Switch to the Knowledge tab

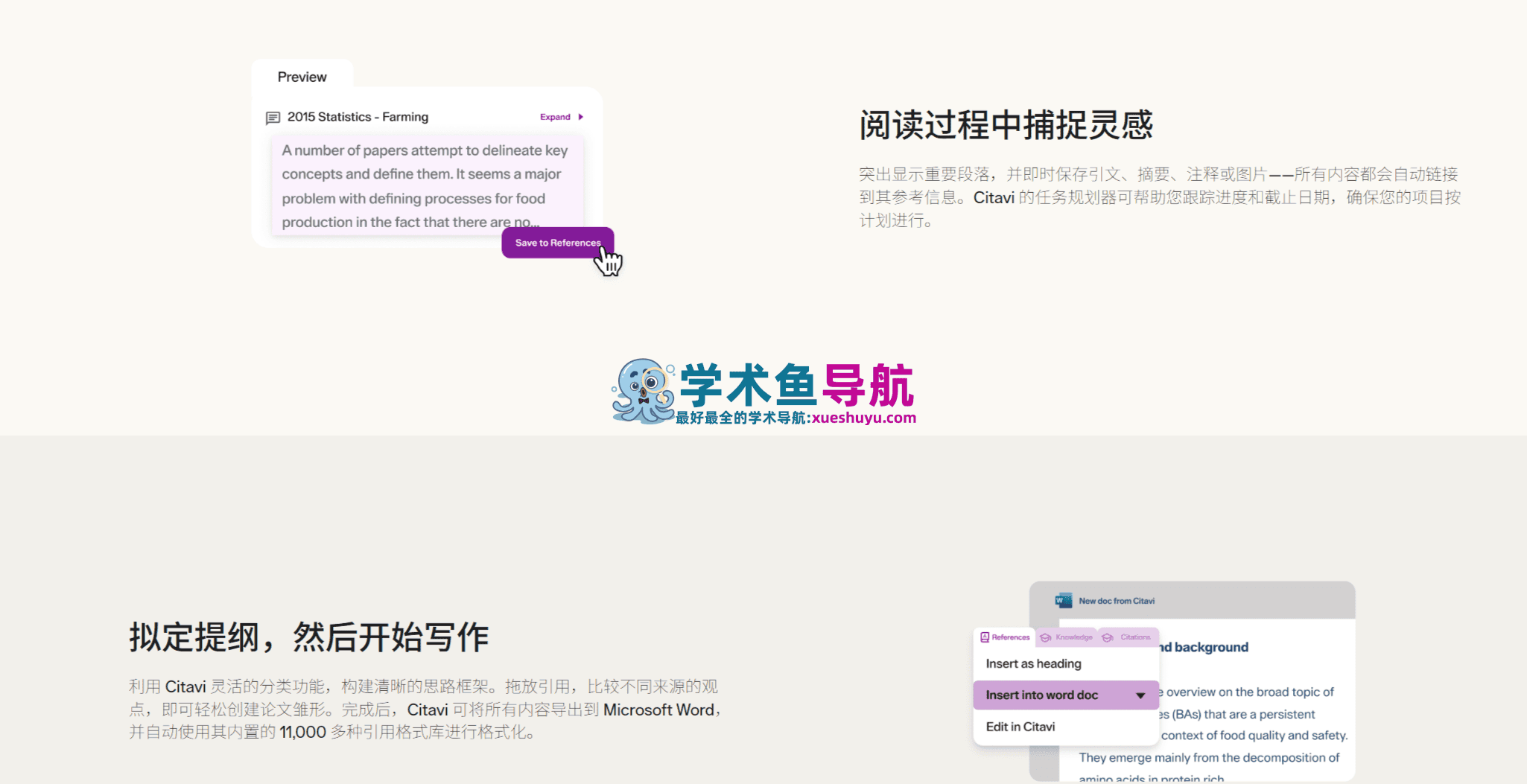point(1067,637)
